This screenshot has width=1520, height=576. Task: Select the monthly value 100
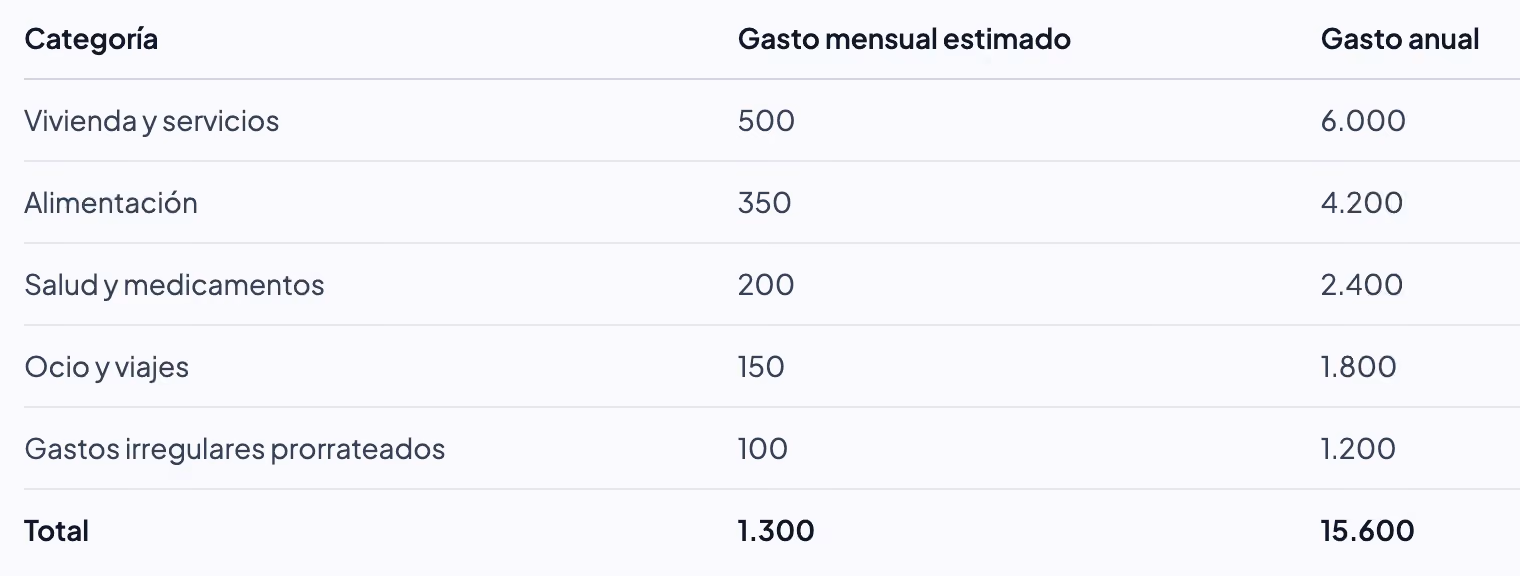click(763, 449)
